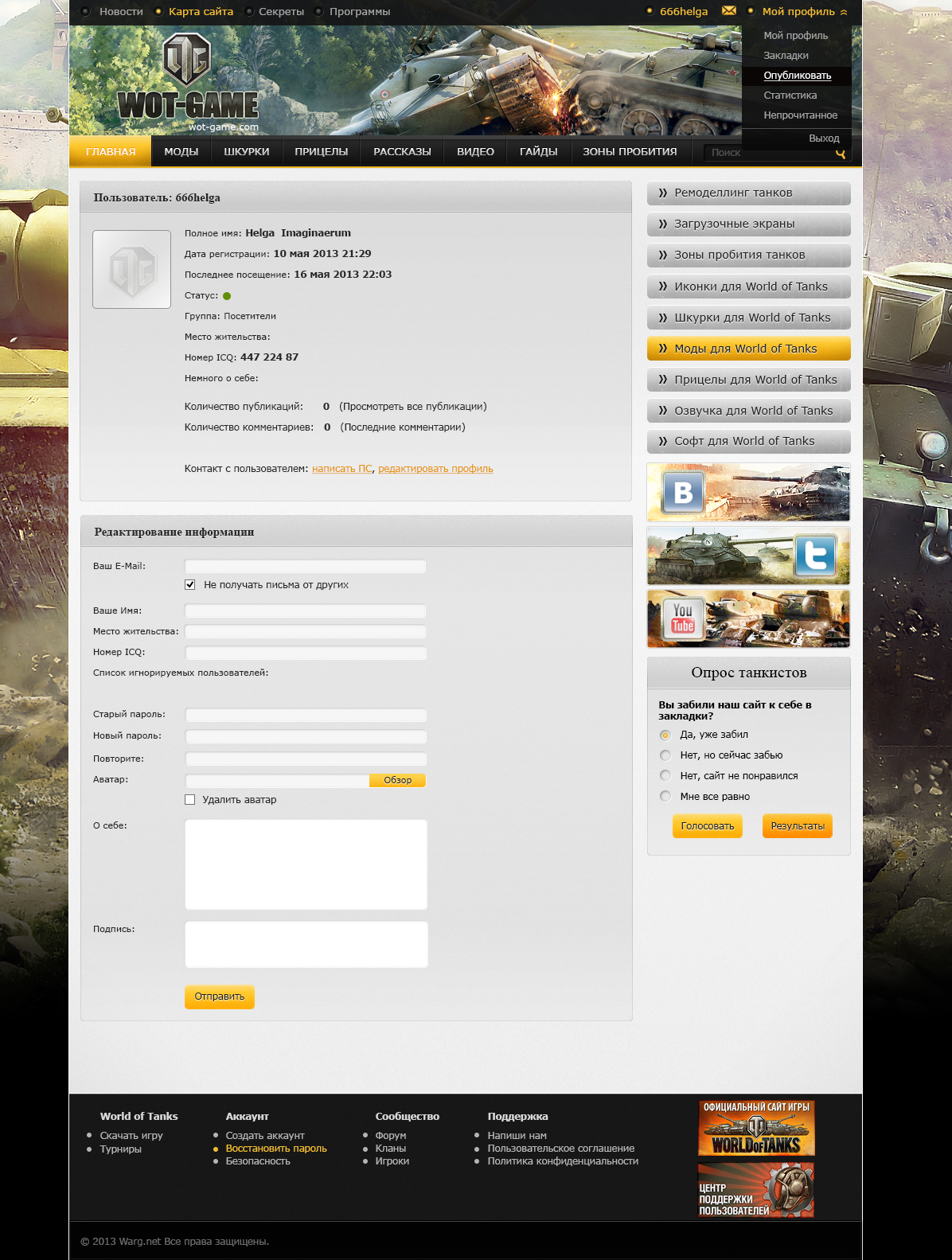
Task: Open the Программы top link
Action: [x=360, y=11]
